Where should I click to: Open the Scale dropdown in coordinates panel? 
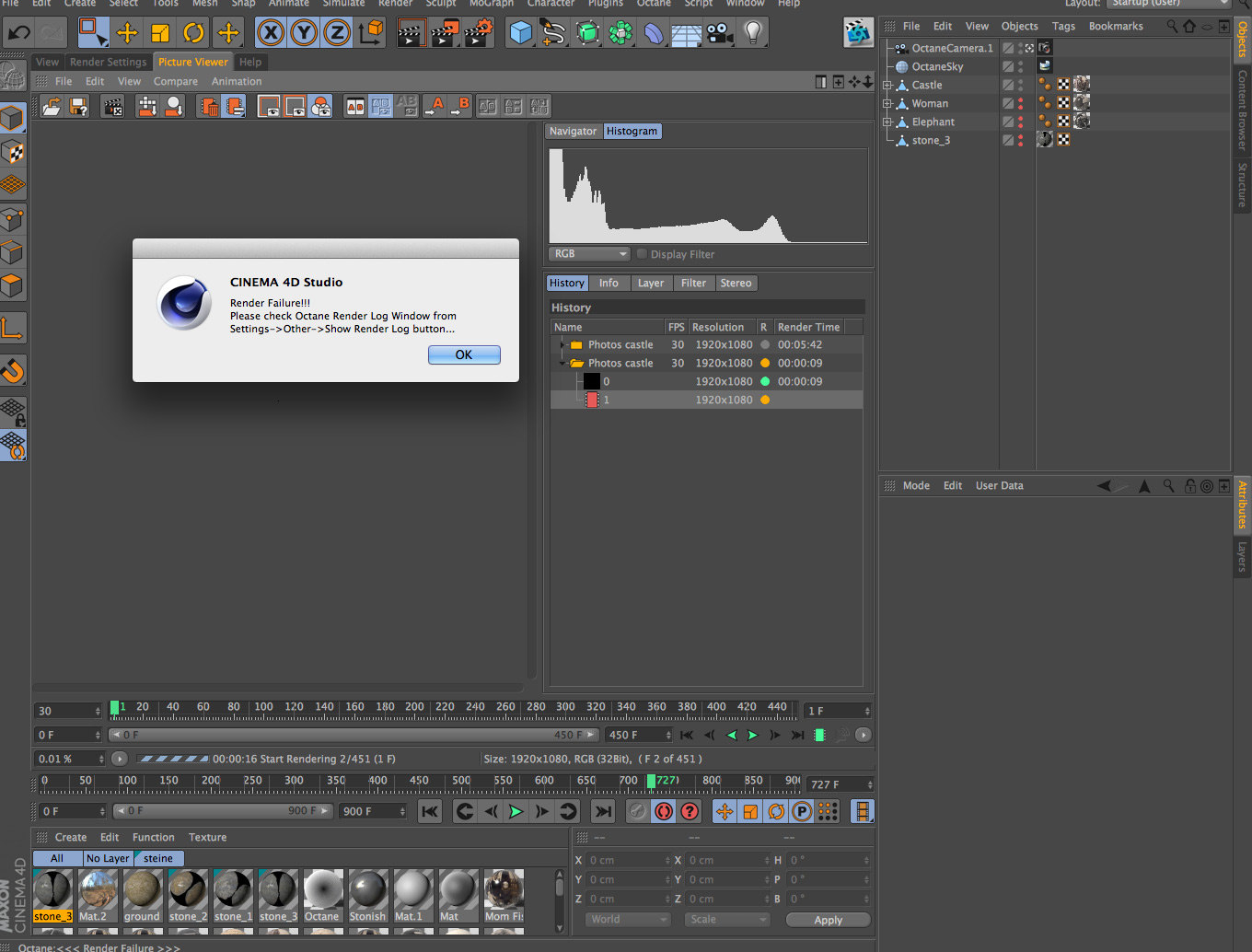click(x=727, y=920)
